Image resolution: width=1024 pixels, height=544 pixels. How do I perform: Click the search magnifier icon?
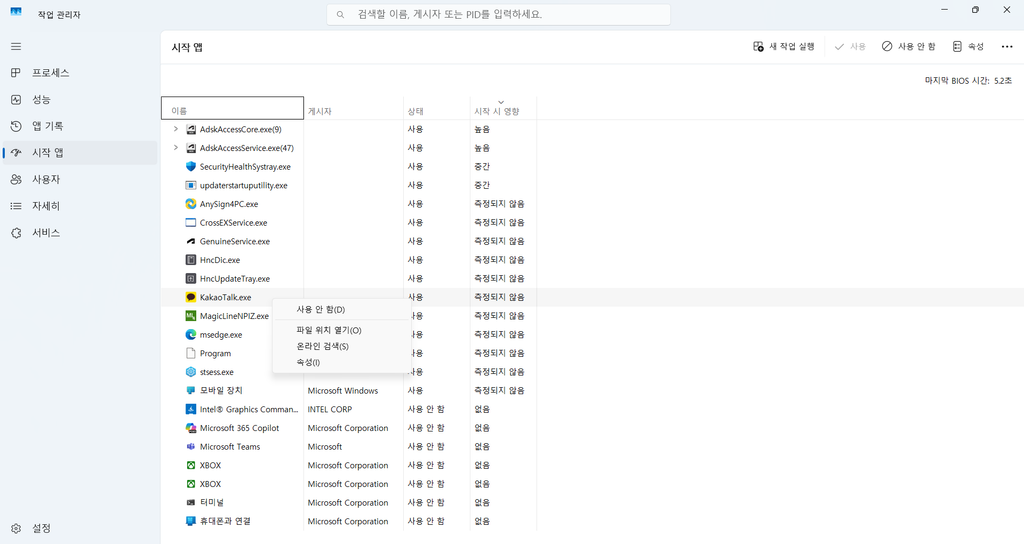click(x=340, y=14)
